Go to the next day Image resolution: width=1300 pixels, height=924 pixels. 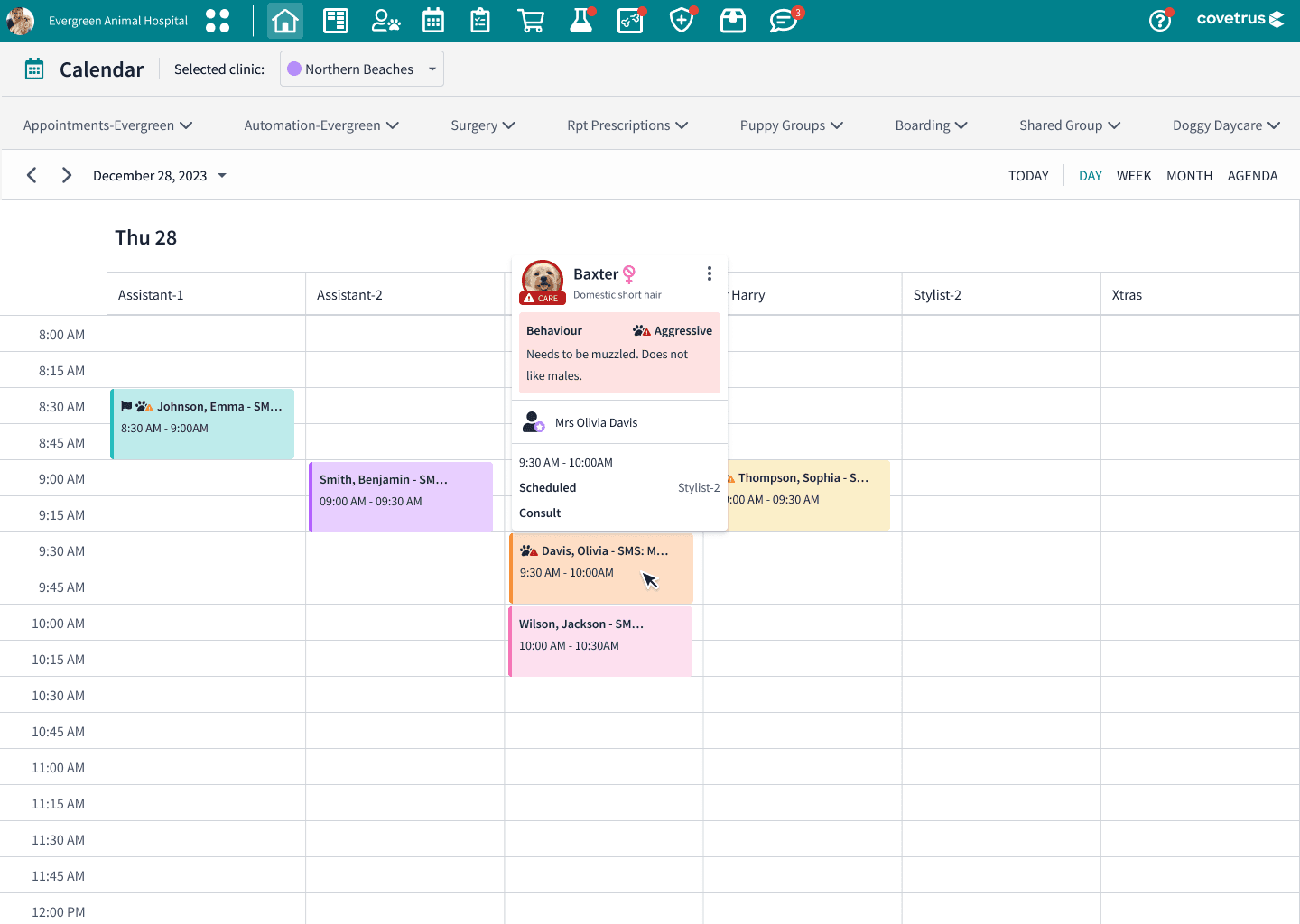pyautogui.click(x=66, y=175)
